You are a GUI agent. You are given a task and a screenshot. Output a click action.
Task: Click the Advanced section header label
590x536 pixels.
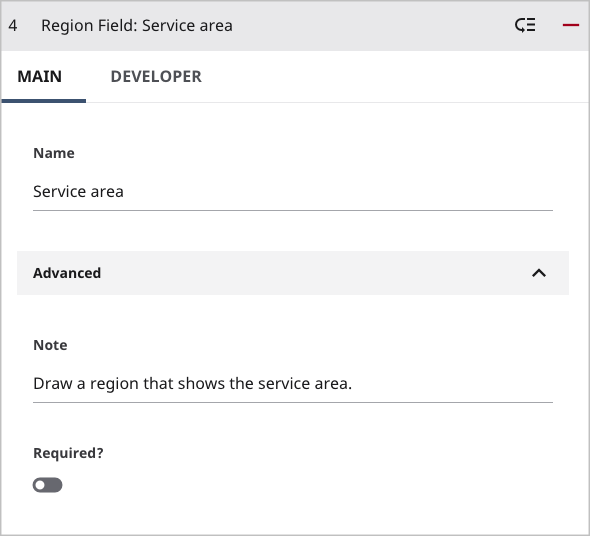pos(67,273)
